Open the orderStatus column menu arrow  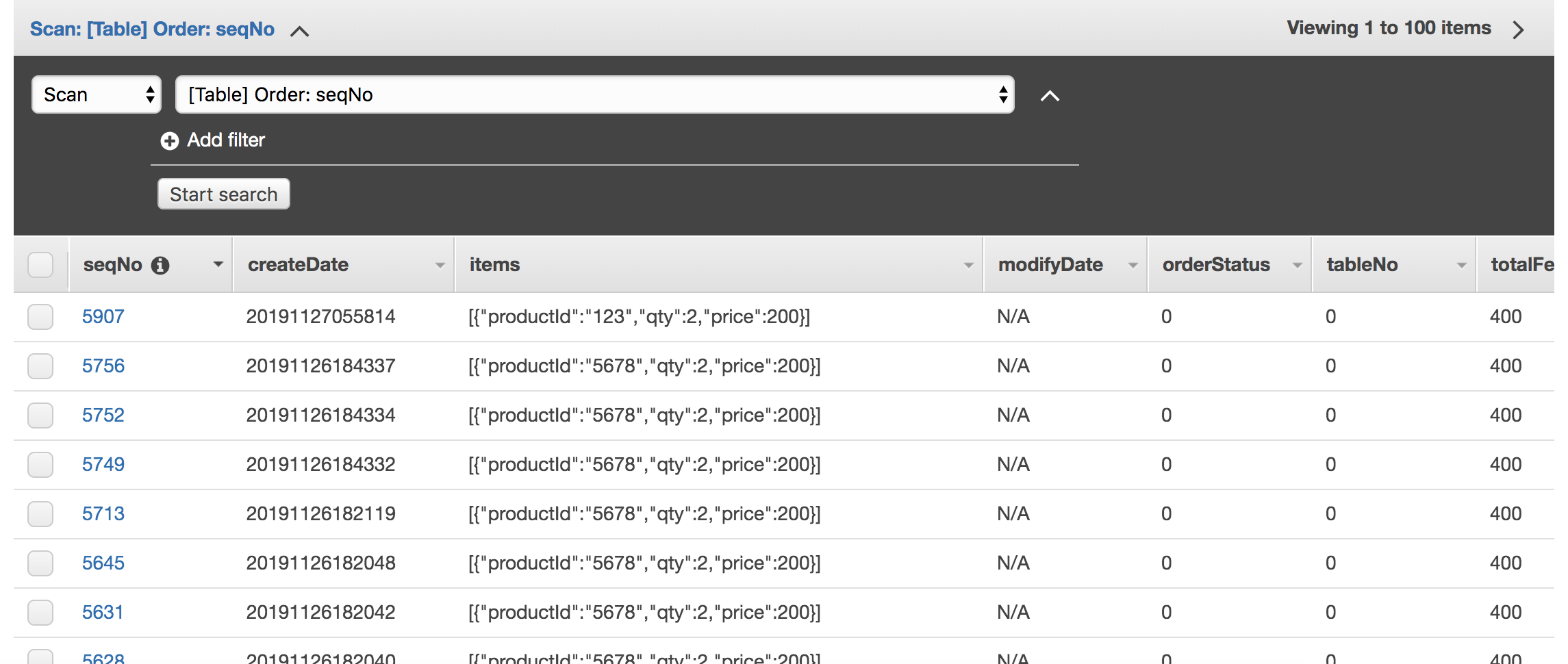point(1297,265)
